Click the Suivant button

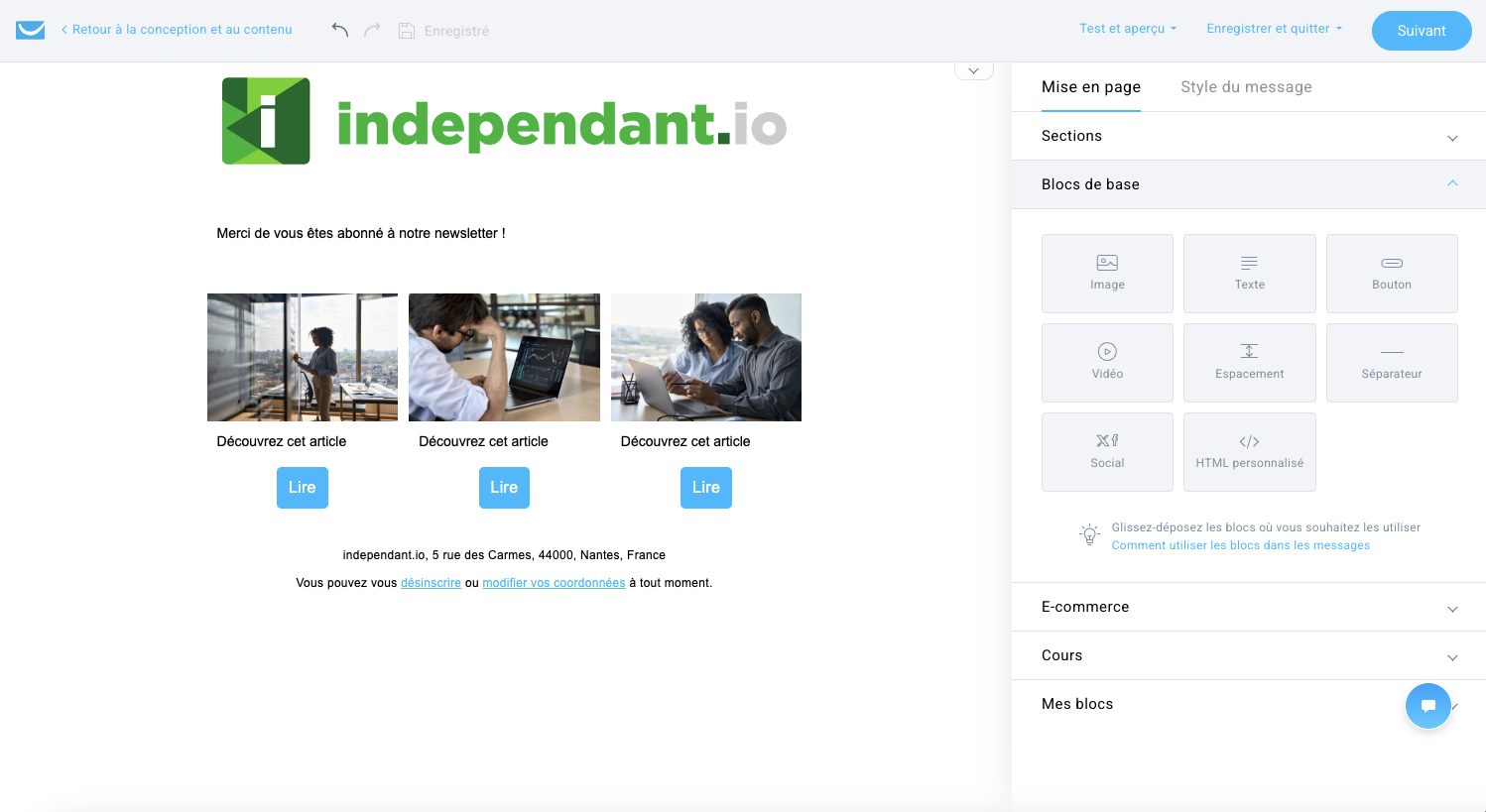pos(1422,31)
